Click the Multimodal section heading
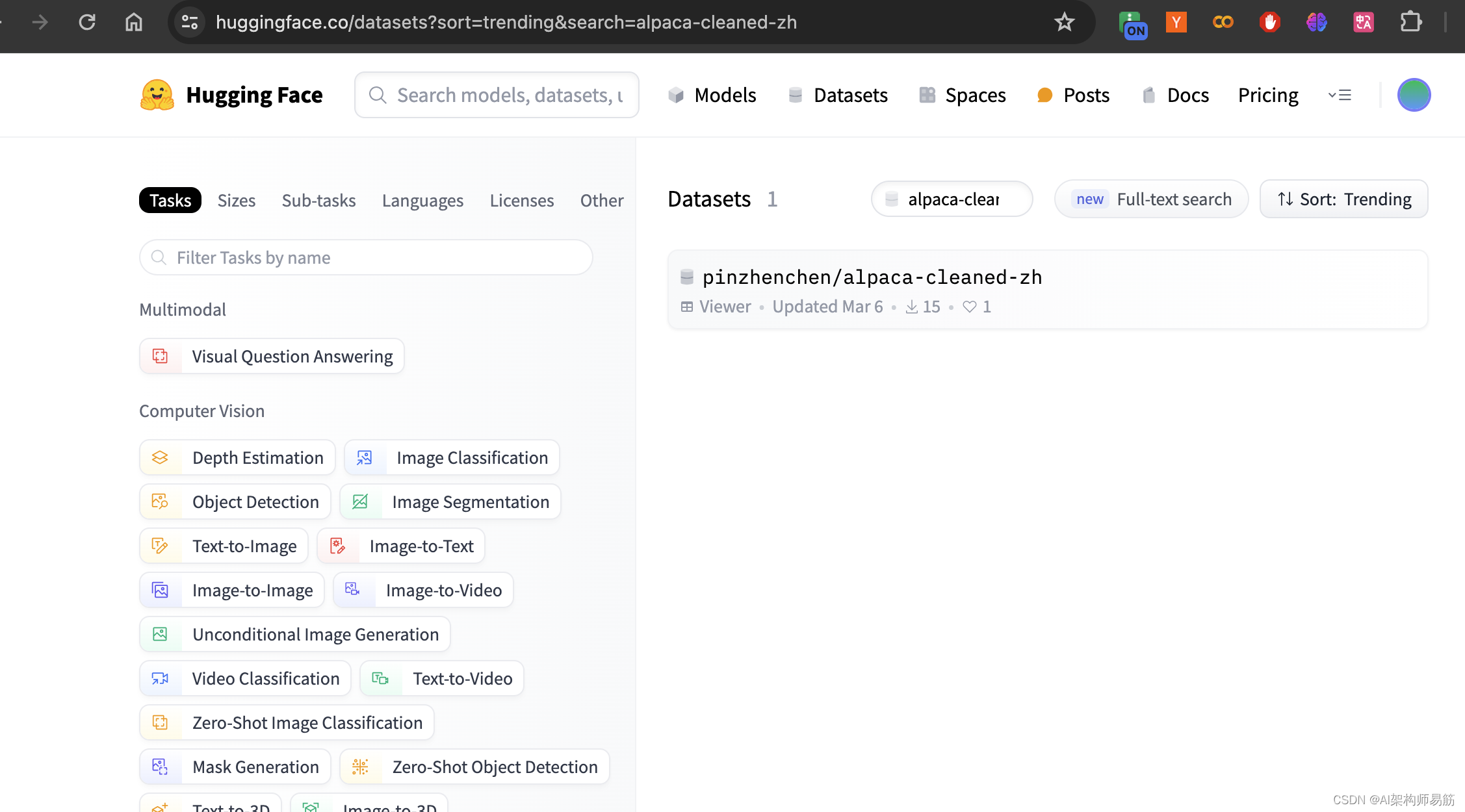Screen dimensions: 1465x812 coord(183,309)
